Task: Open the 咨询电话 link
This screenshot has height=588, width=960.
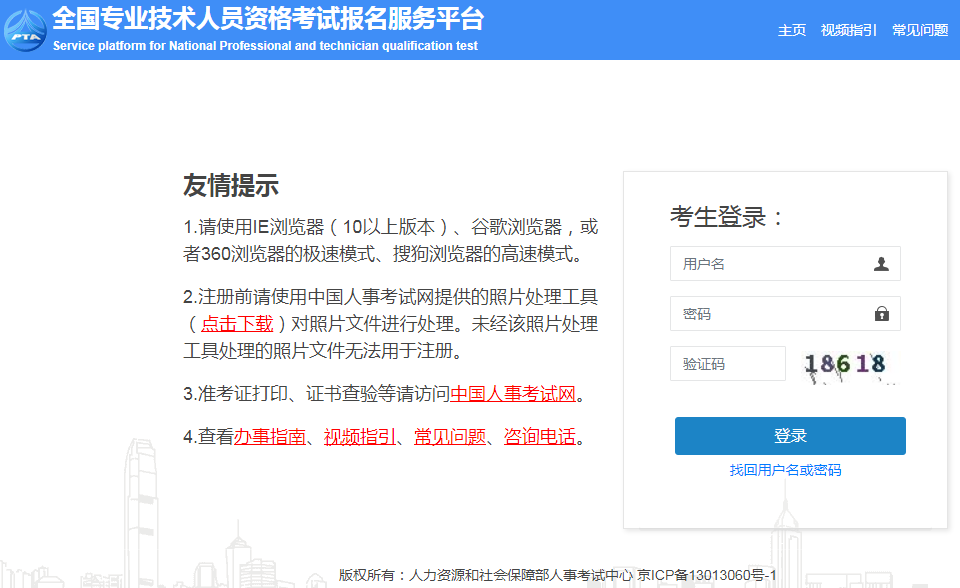Action: 540,437
